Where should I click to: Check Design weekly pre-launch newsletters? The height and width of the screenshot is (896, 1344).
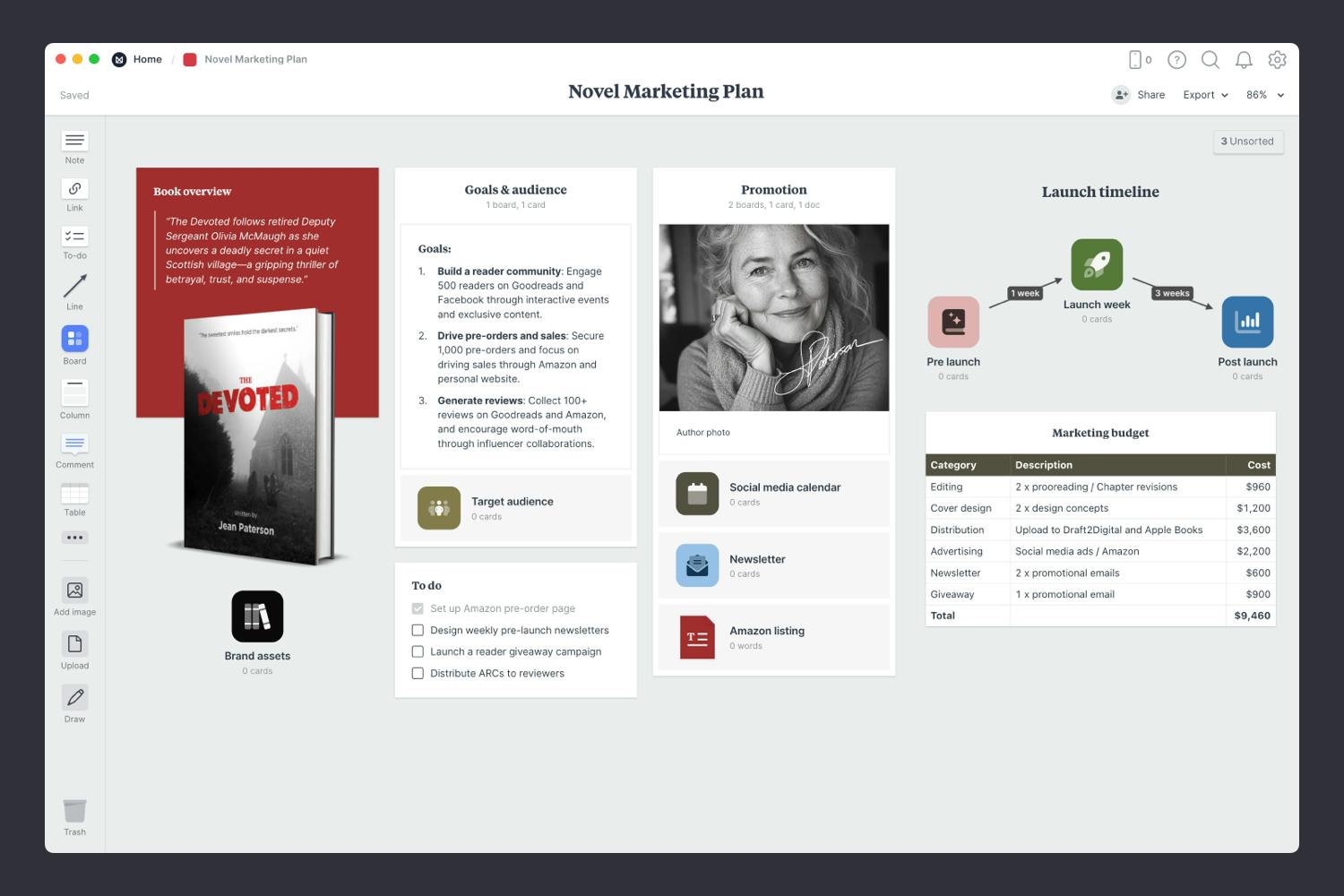[x=418, y=630]
